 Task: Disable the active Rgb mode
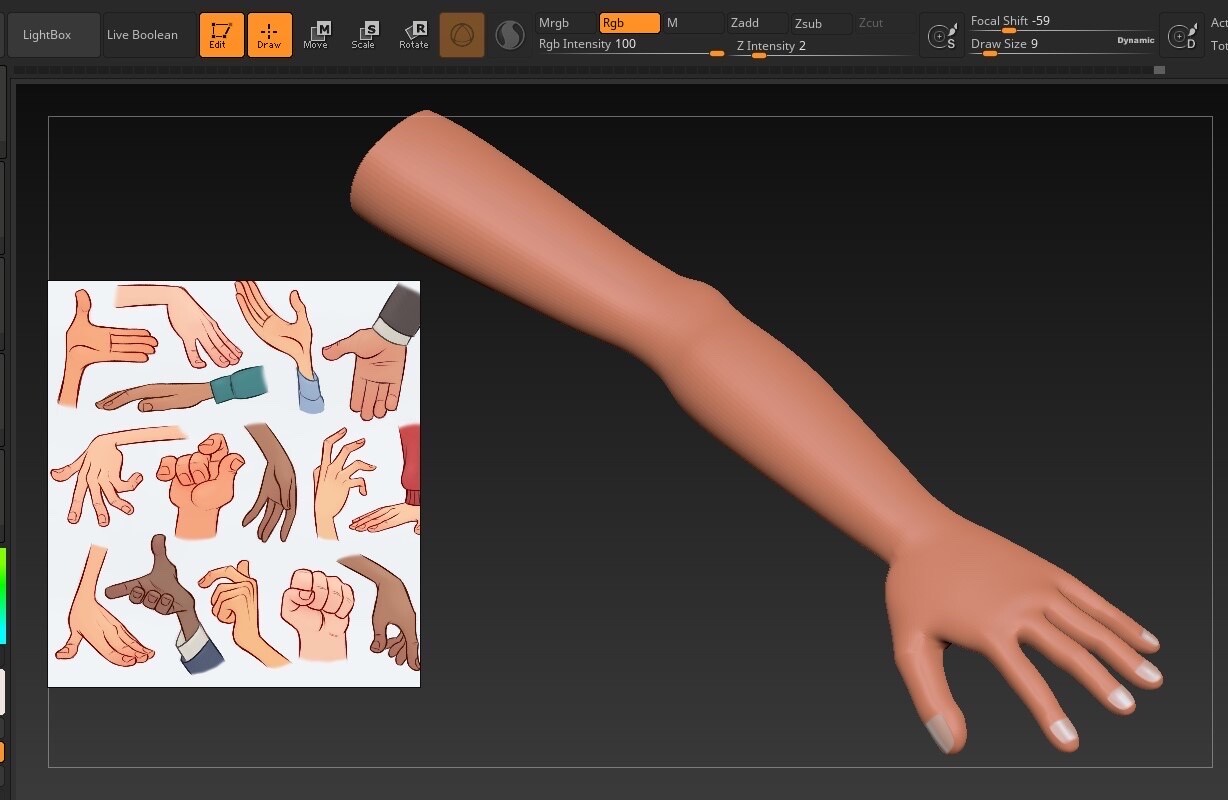[629, 22]
